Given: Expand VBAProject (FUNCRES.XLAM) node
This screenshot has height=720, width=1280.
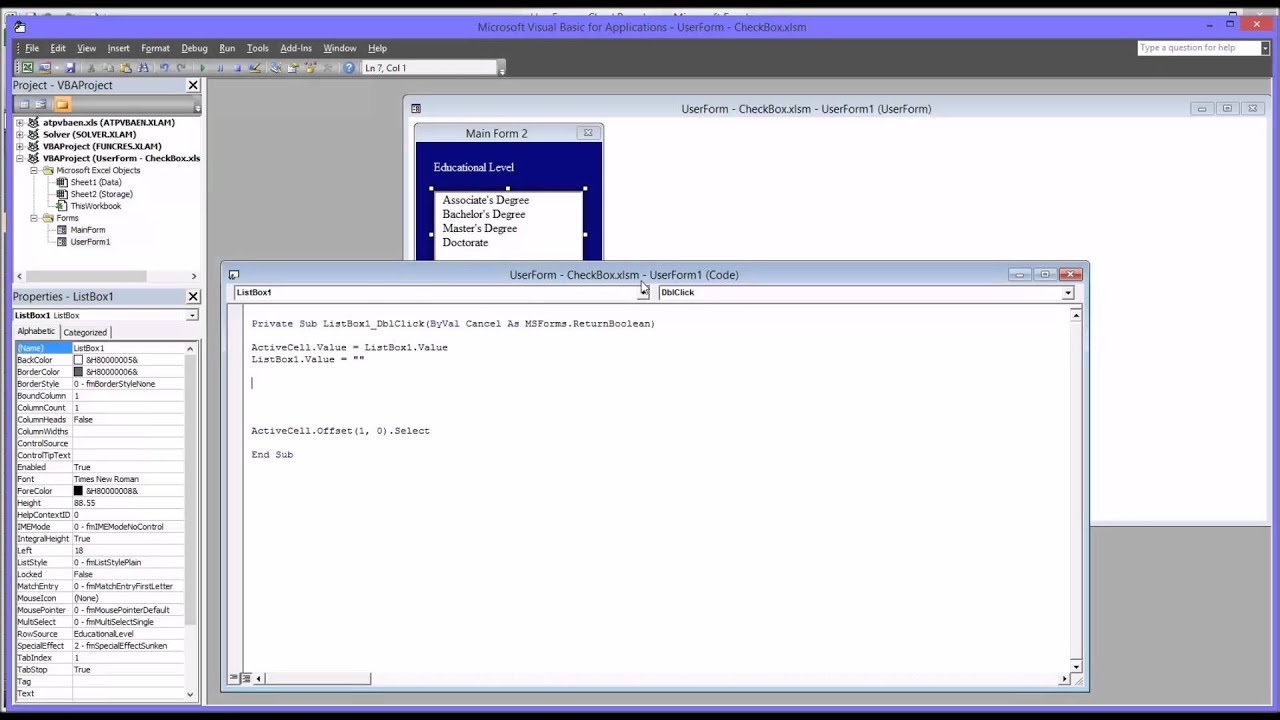Looking at the screenshot, I should coord(20,147).
